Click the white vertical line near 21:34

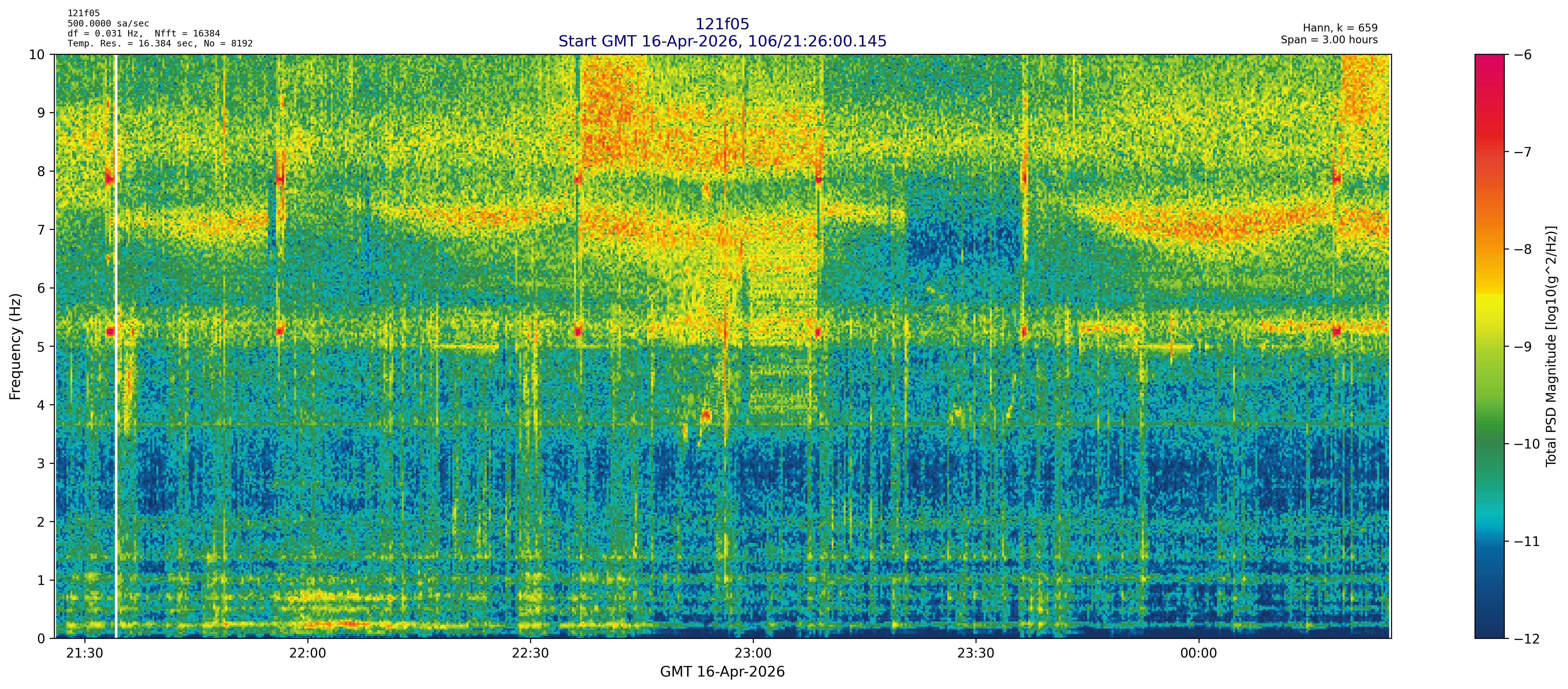pos(116,365)
